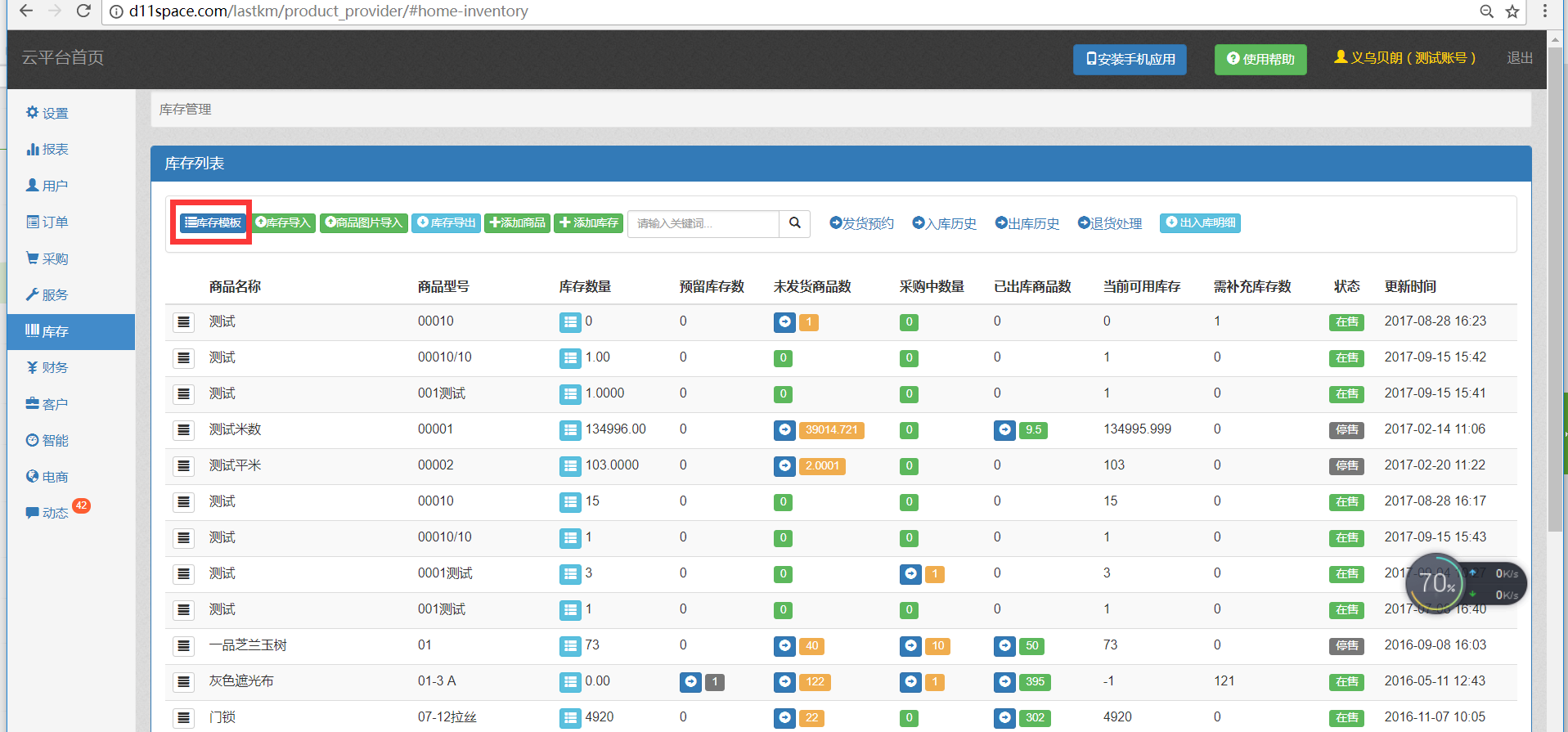This screenshot has height=732, width=1568.
Task: Click stock list icon beside 4920
Action: click(570, 718)
